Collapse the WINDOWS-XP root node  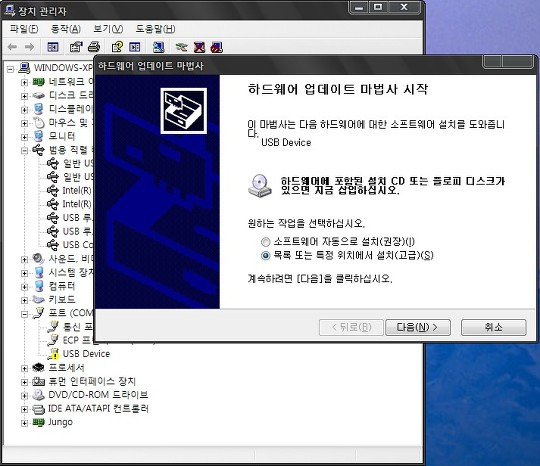10,70
